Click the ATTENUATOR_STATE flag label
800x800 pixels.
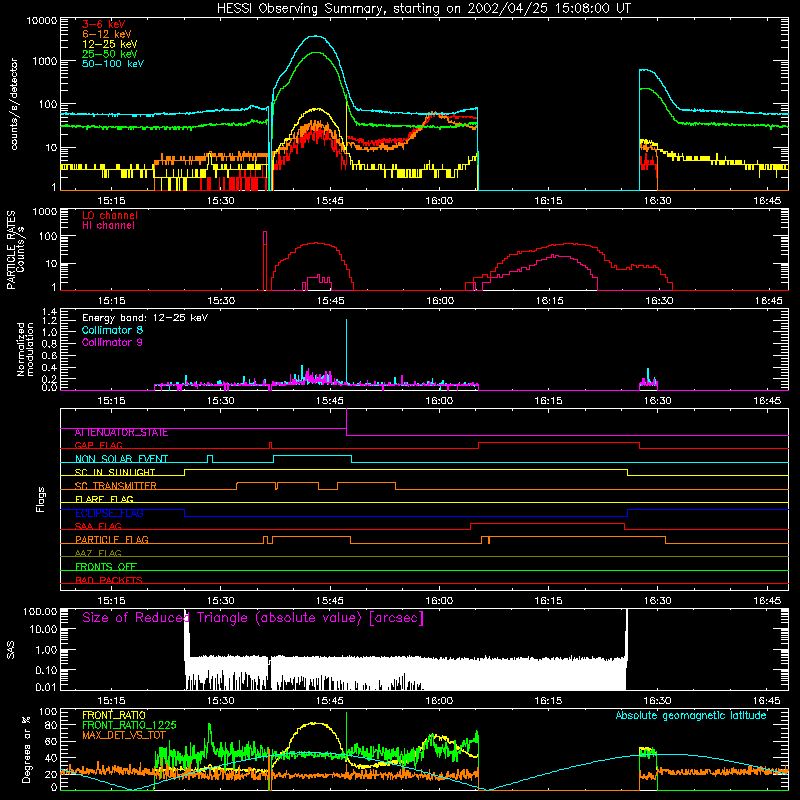(121, 433)
